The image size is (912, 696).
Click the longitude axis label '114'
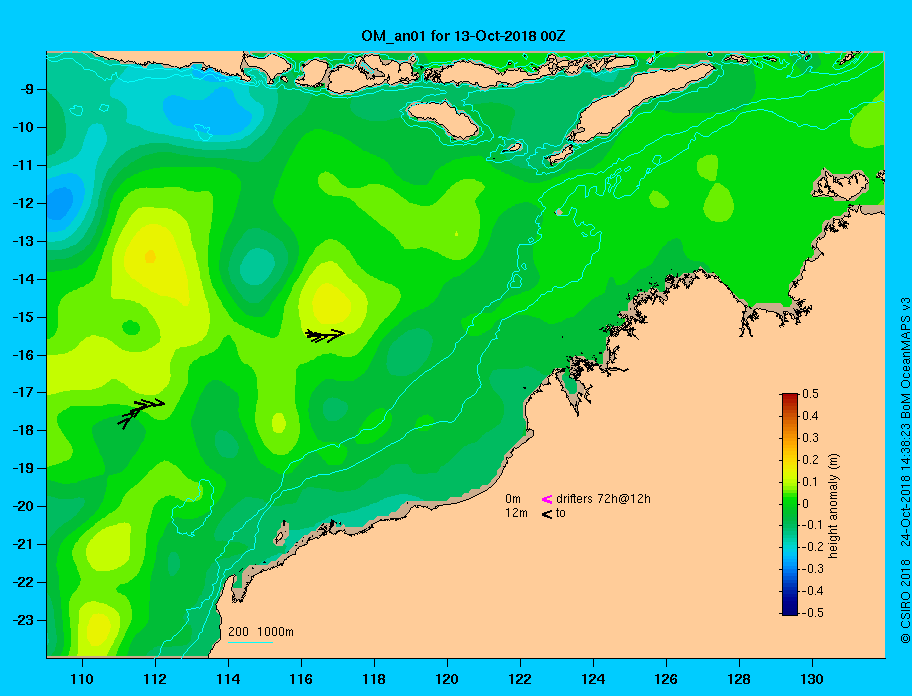228,679
